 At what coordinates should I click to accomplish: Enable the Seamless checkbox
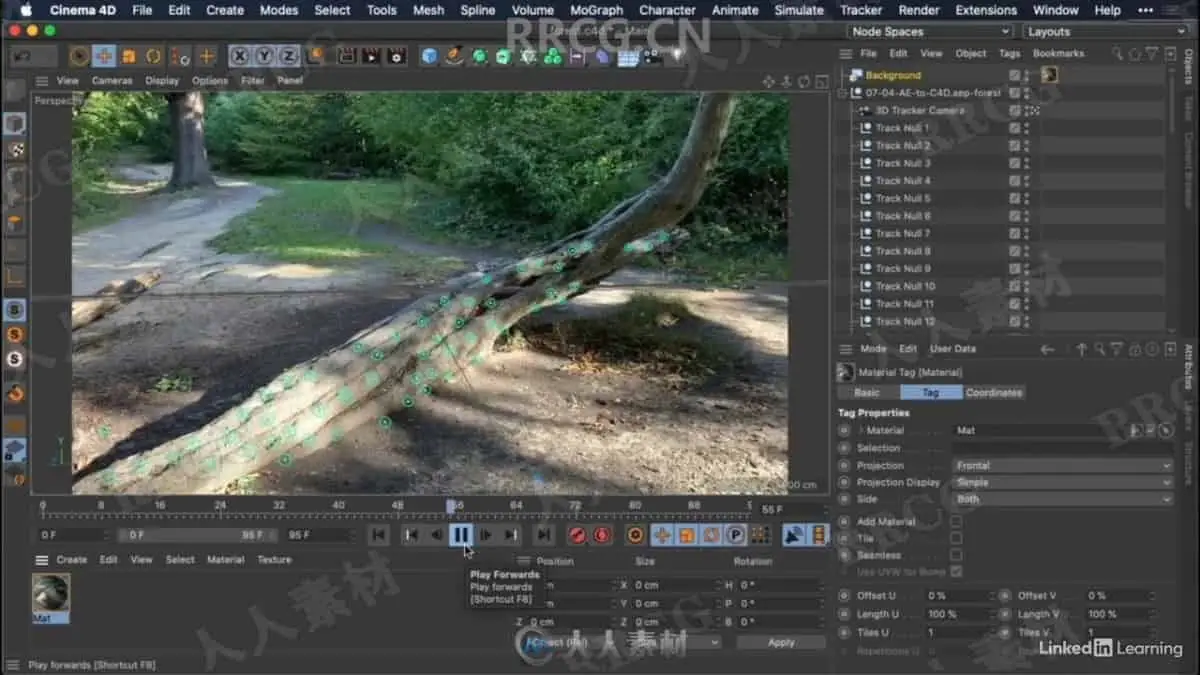pos(956,555)
